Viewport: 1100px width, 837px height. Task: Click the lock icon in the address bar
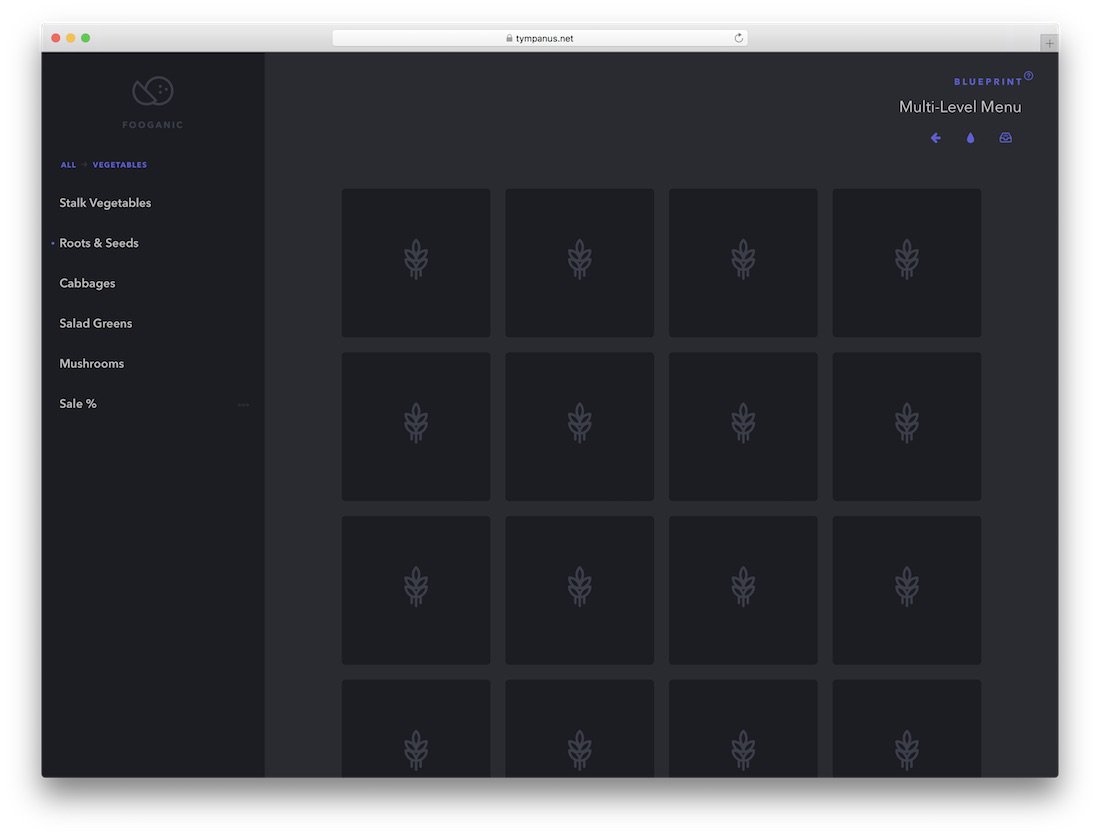coord(509,38)
